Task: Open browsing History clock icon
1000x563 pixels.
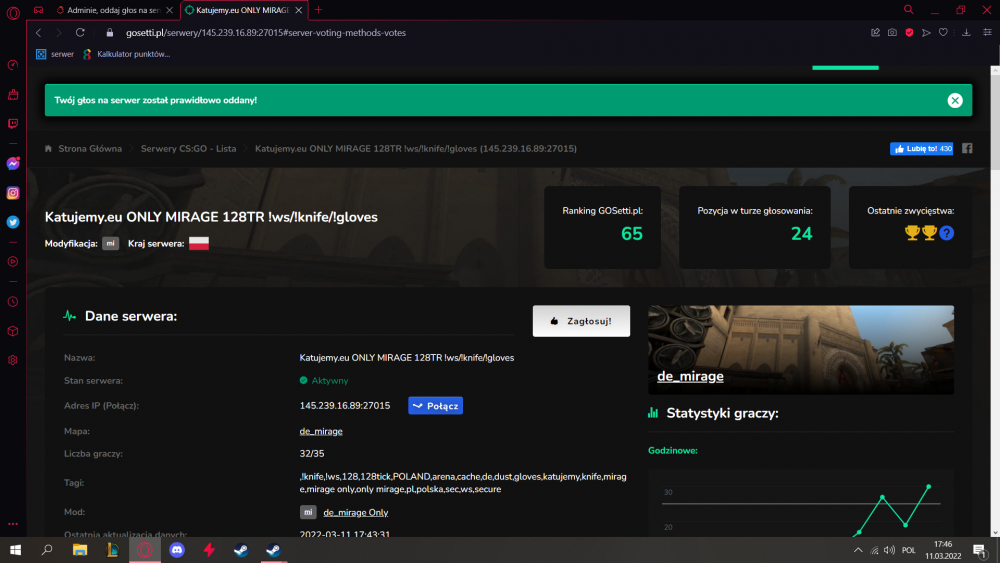Action: pyautogui.click(x=13, y=302)
